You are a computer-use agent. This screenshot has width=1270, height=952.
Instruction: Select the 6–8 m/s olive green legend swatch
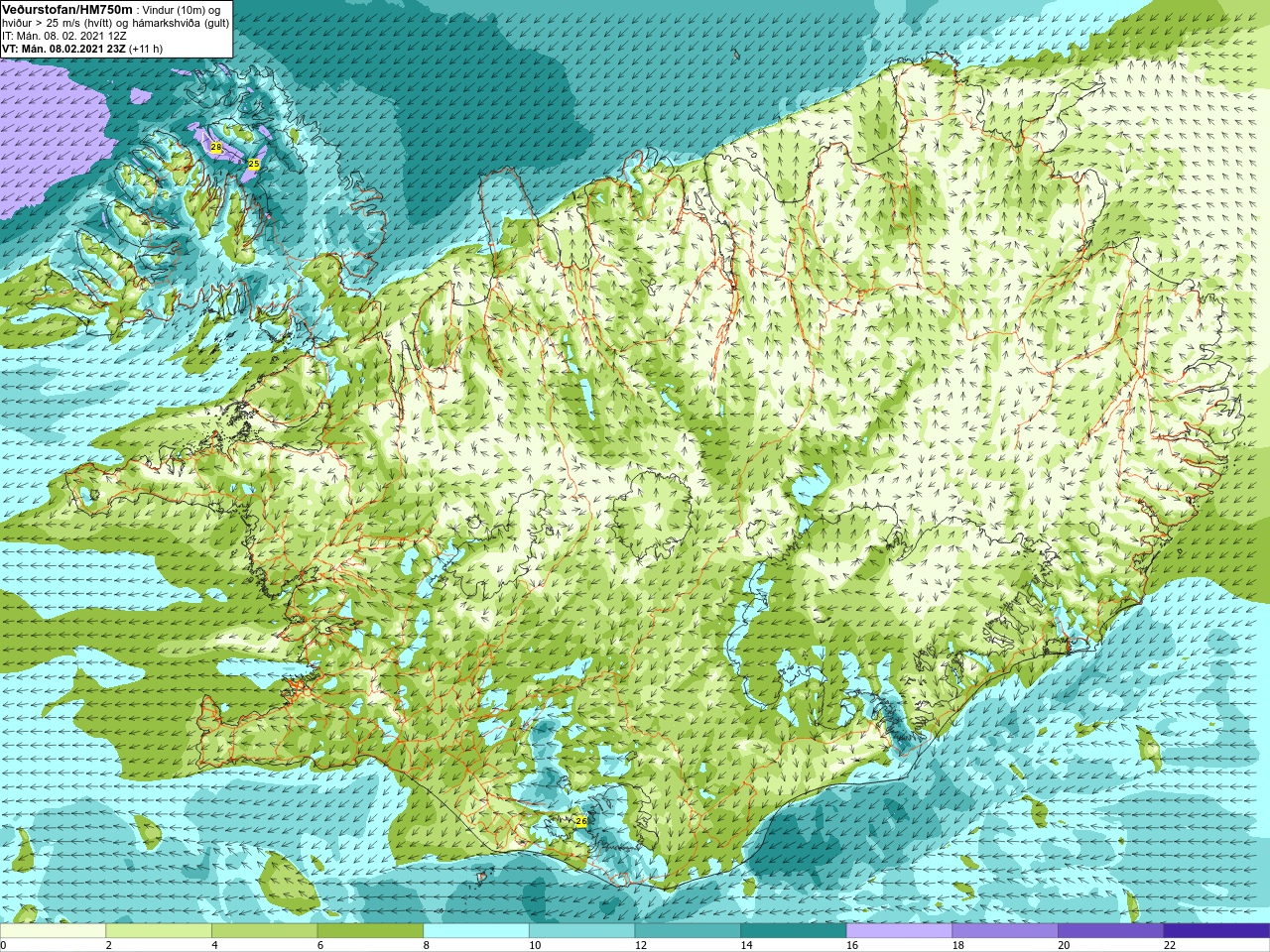point(370,931)
